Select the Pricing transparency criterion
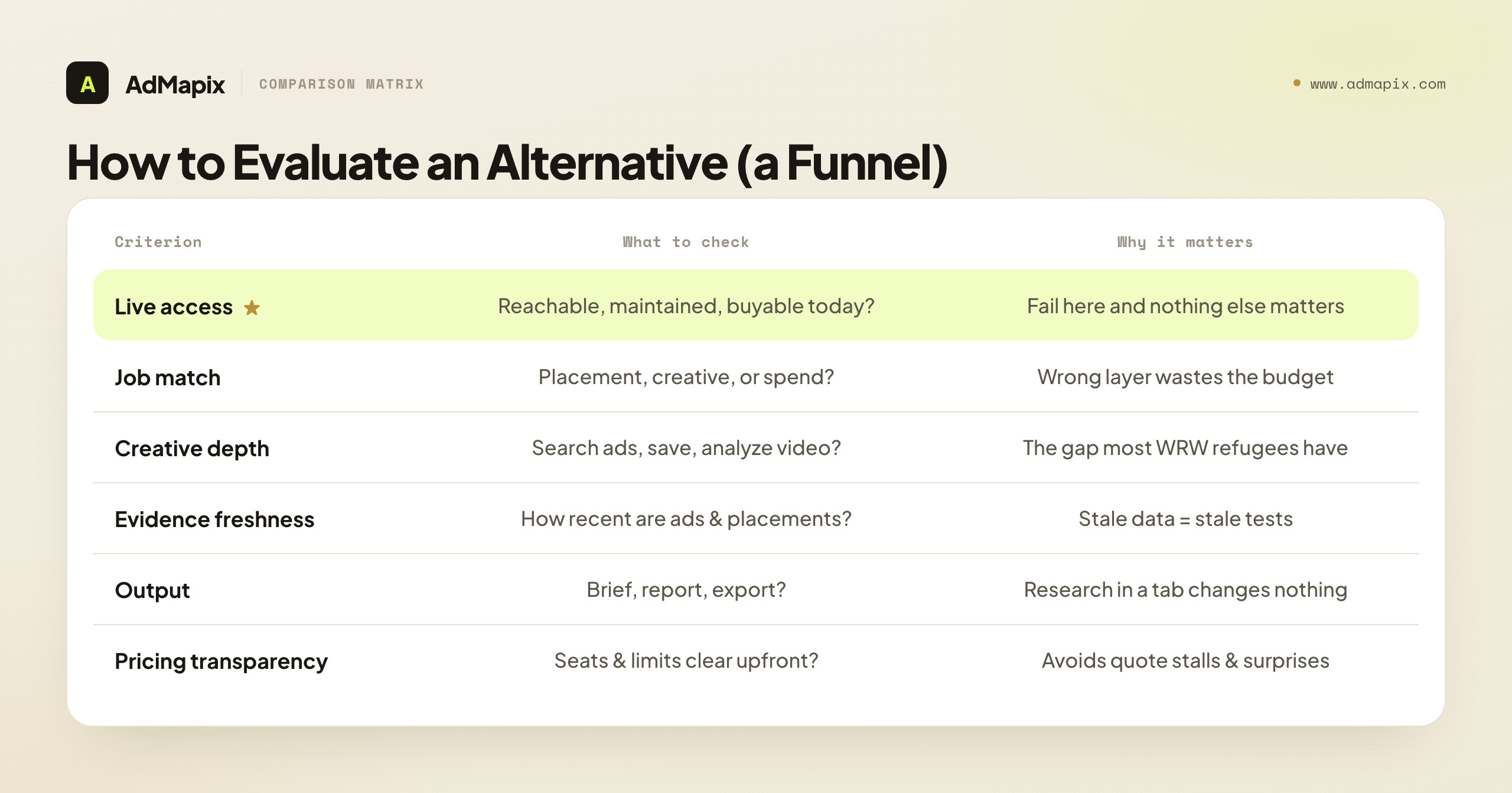1512x793 pixels. 221,661
